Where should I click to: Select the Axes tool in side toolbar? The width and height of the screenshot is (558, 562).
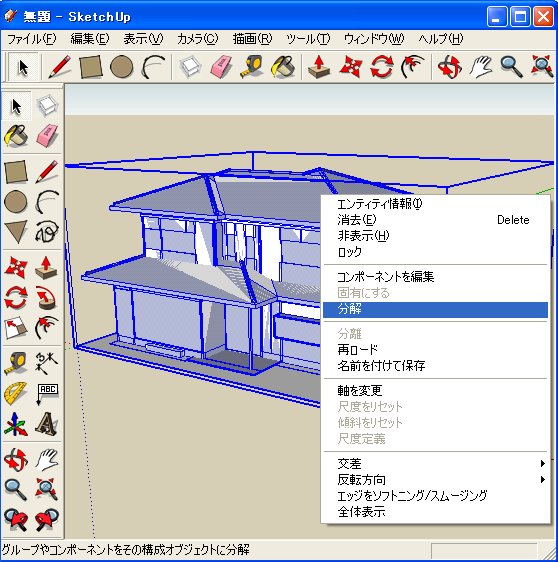16,424
